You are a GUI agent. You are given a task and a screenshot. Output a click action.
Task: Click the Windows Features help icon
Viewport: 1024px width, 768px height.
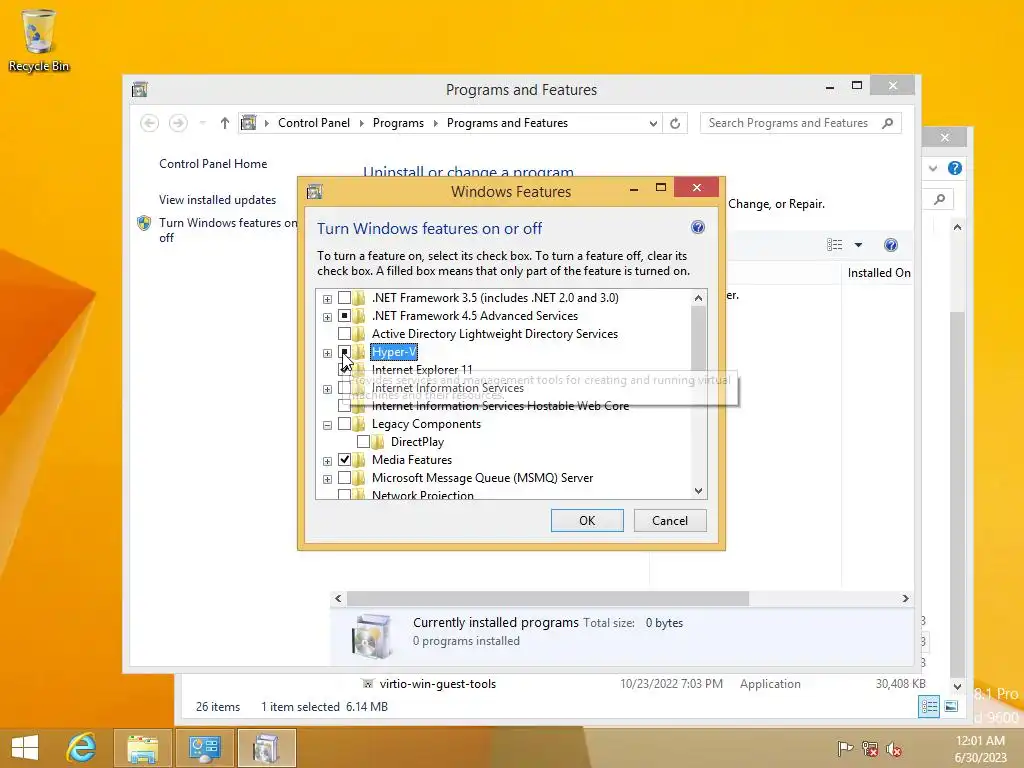pyautogui.click(x=697, y=227)
